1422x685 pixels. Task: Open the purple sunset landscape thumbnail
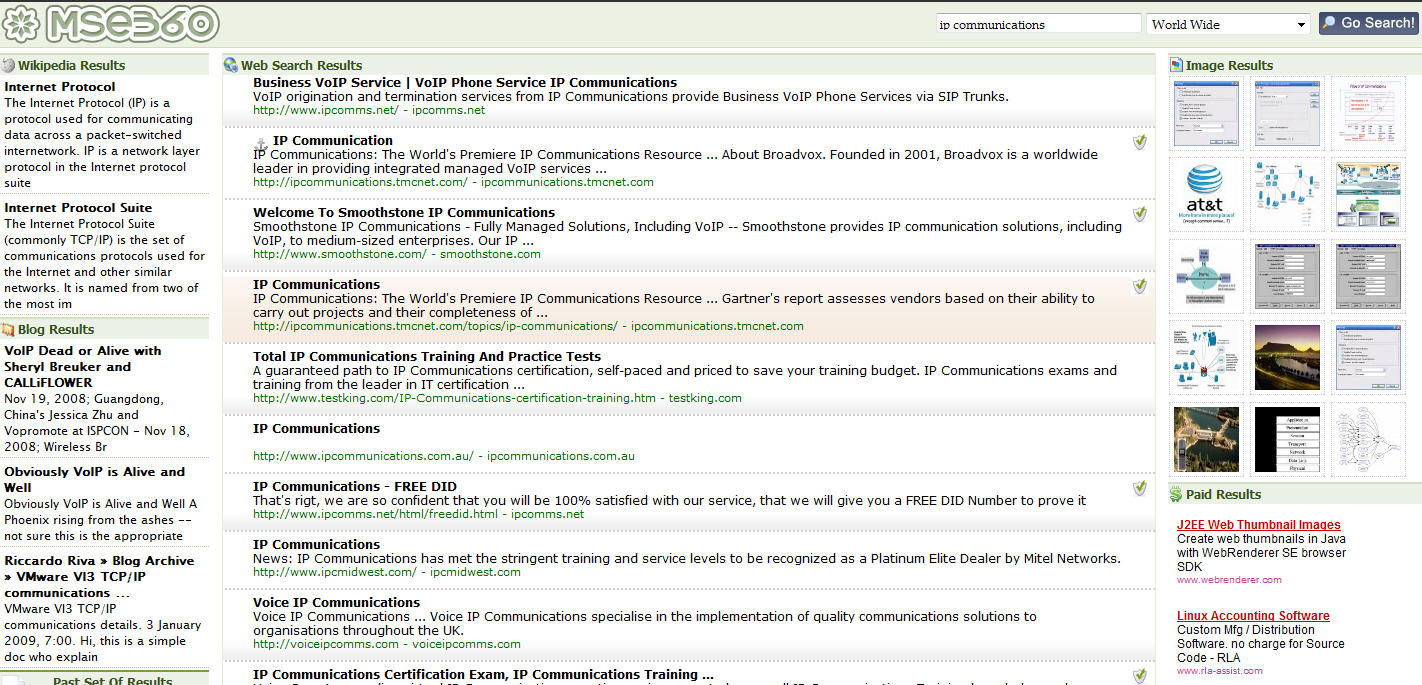1286,357
